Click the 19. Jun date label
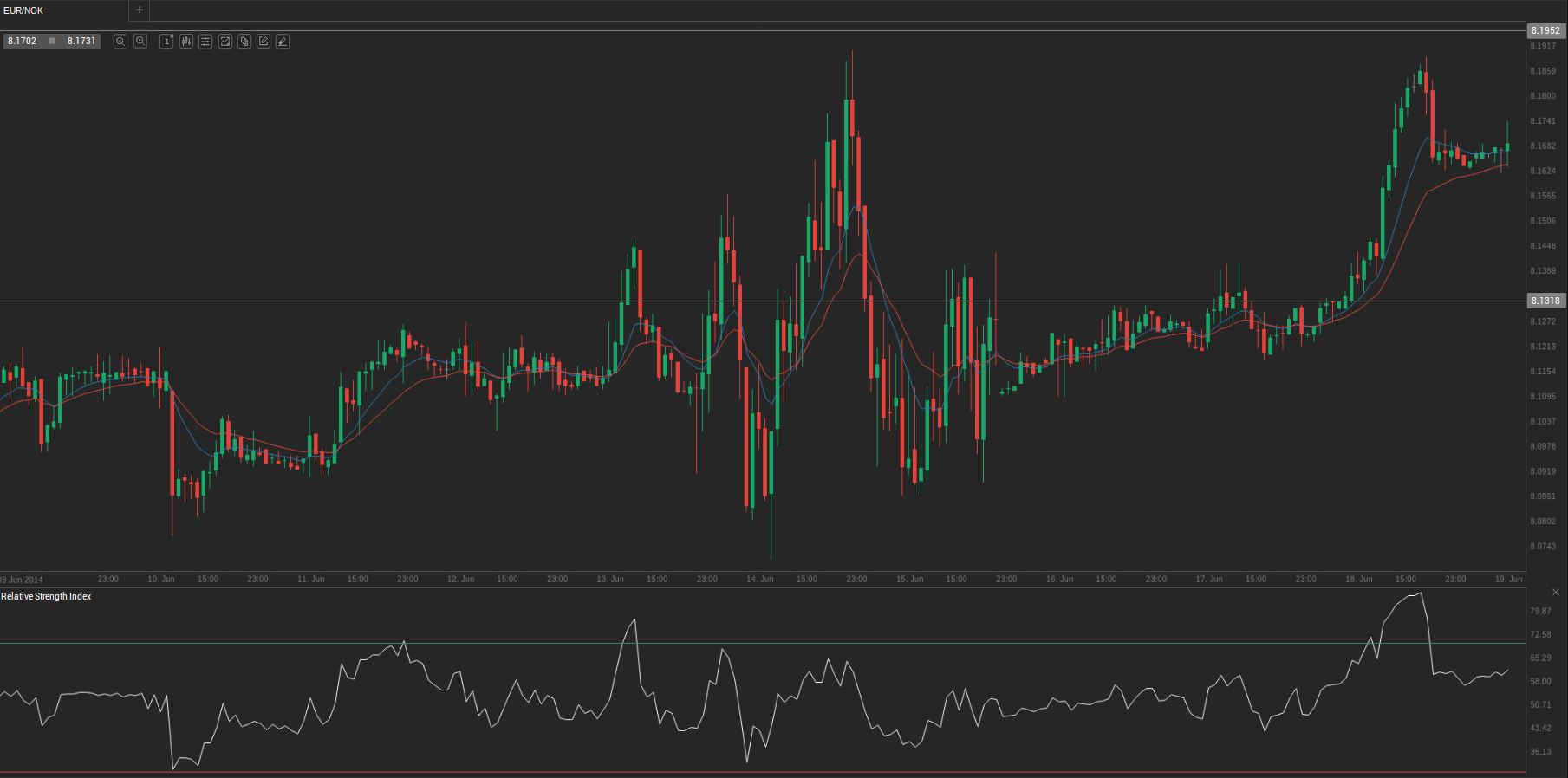Viewport: 1568px width, 778px height. tap(1508, 579)
